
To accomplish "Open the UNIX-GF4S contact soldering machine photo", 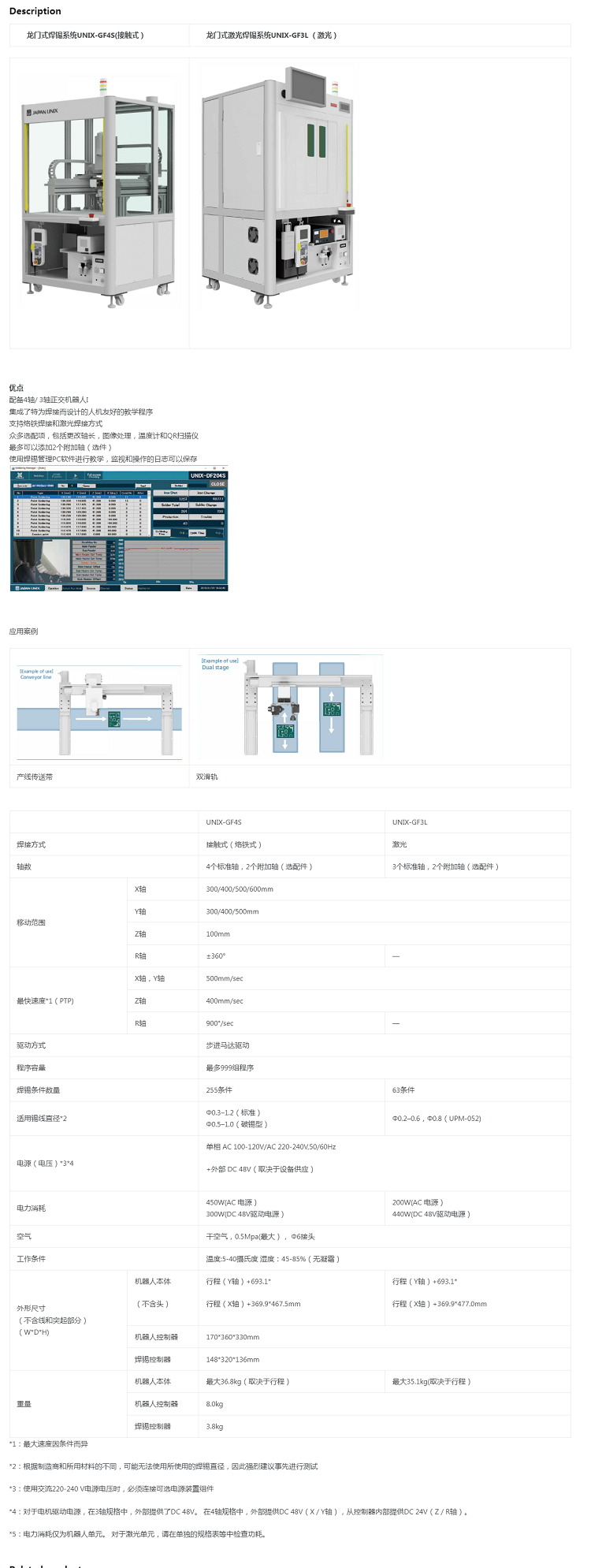I will click(99, 192).
